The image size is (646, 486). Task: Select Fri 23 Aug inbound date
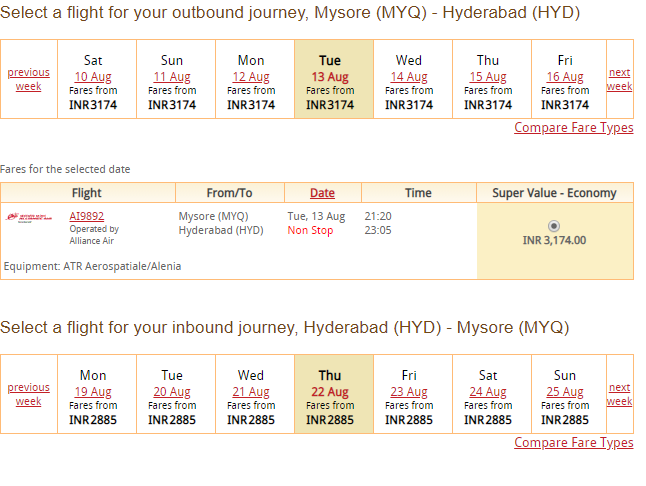pos(409,392)
